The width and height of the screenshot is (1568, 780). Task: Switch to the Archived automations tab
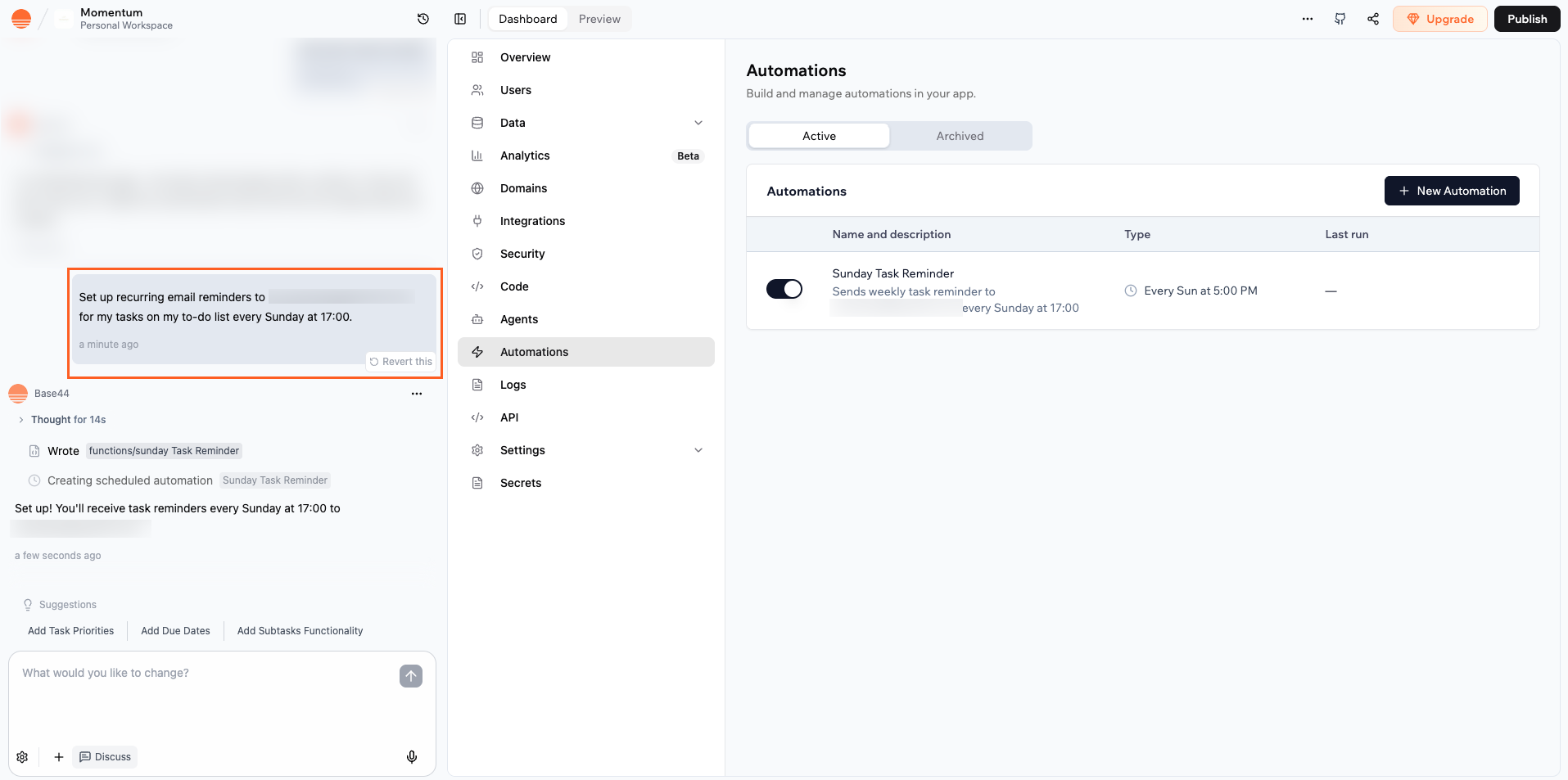(x=959, y=136)
